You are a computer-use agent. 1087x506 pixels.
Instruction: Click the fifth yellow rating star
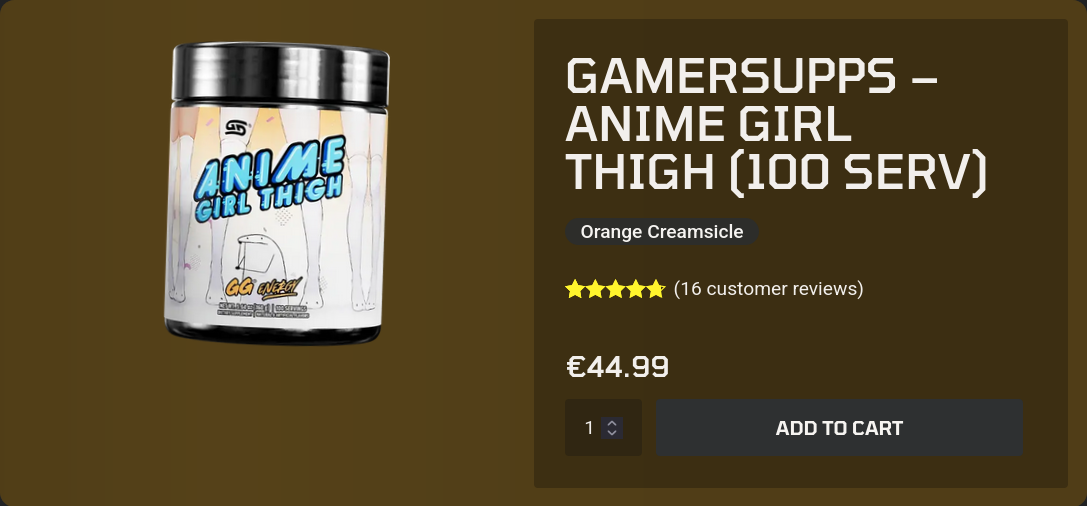[x=655, y=289]
